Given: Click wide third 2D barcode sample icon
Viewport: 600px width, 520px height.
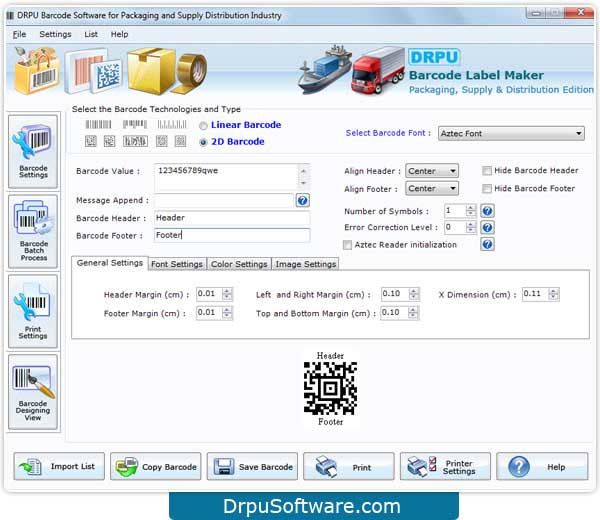Looking at the screenshot, I should point(135,142).
